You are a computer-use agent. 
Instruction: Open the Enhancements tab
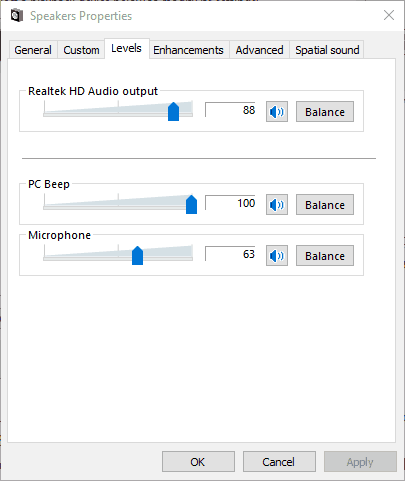coord(188,50)
